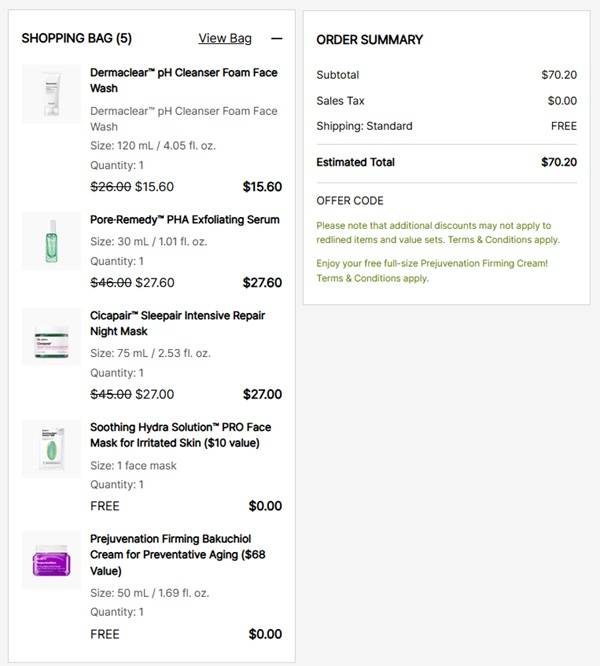Click the Estimated Total amount

pos(559,162)
